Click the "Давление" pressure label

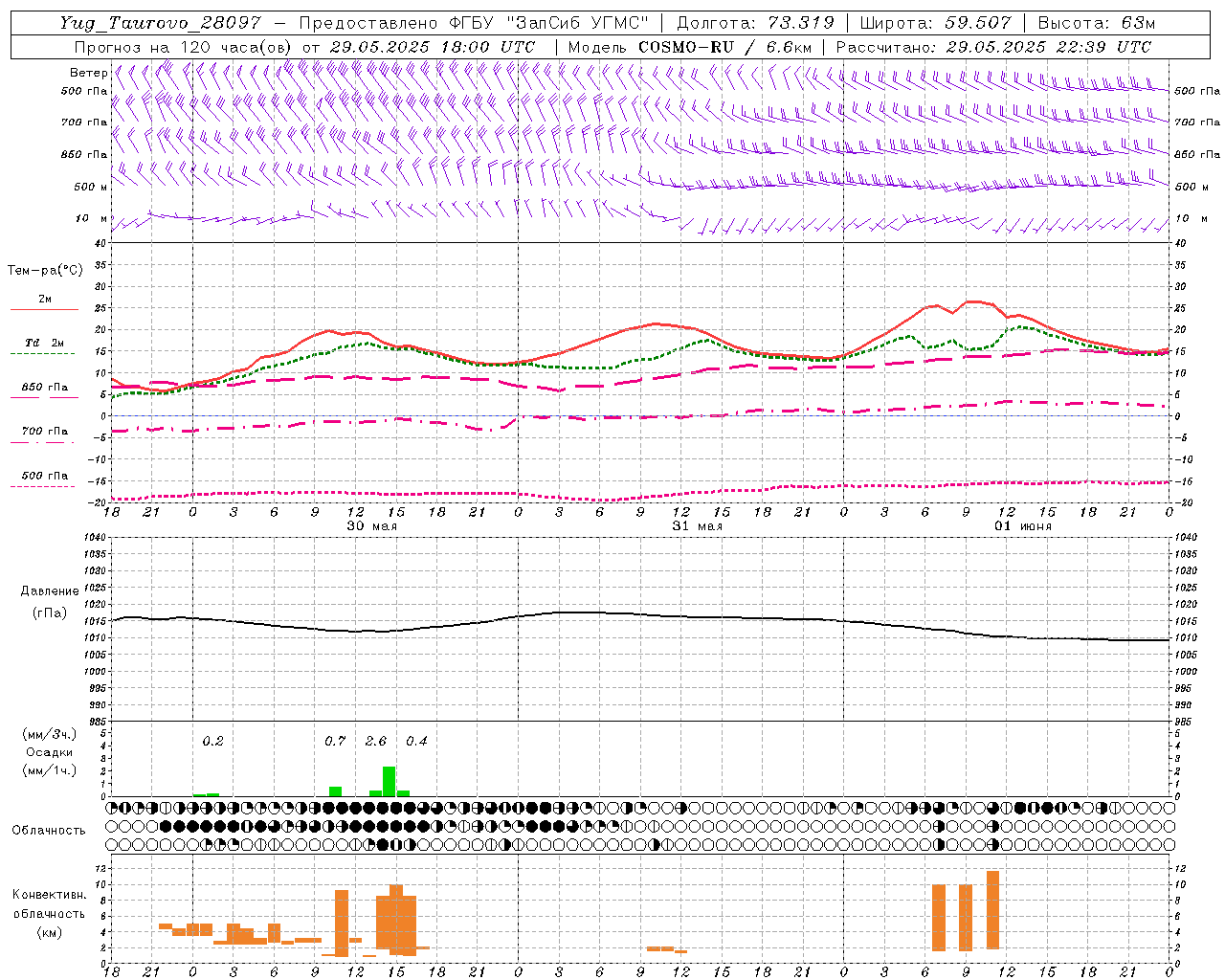click(50, 591)
